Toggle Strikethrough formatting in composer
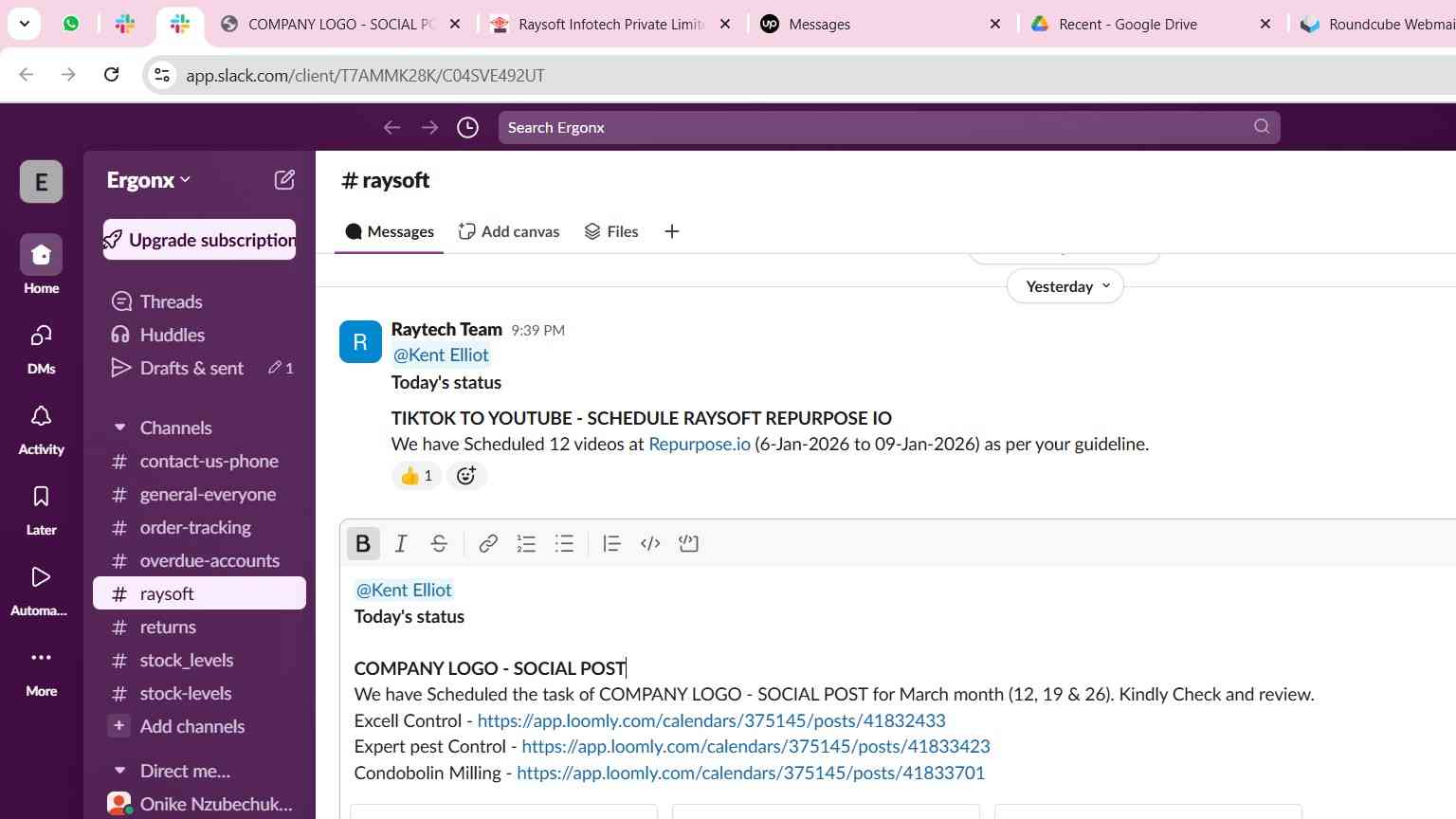Viewport: 1456px width, 819px height. pos(439,543)
